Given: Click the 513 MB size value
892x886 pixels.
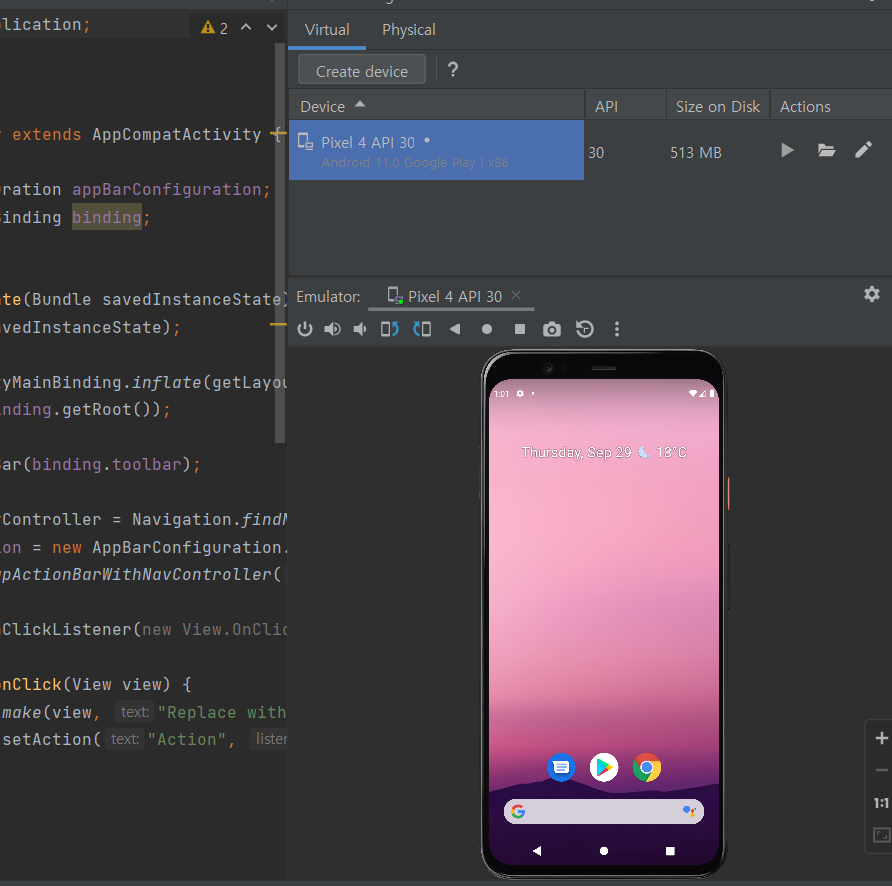Looking at the screenshot, I should coord(696,153).
